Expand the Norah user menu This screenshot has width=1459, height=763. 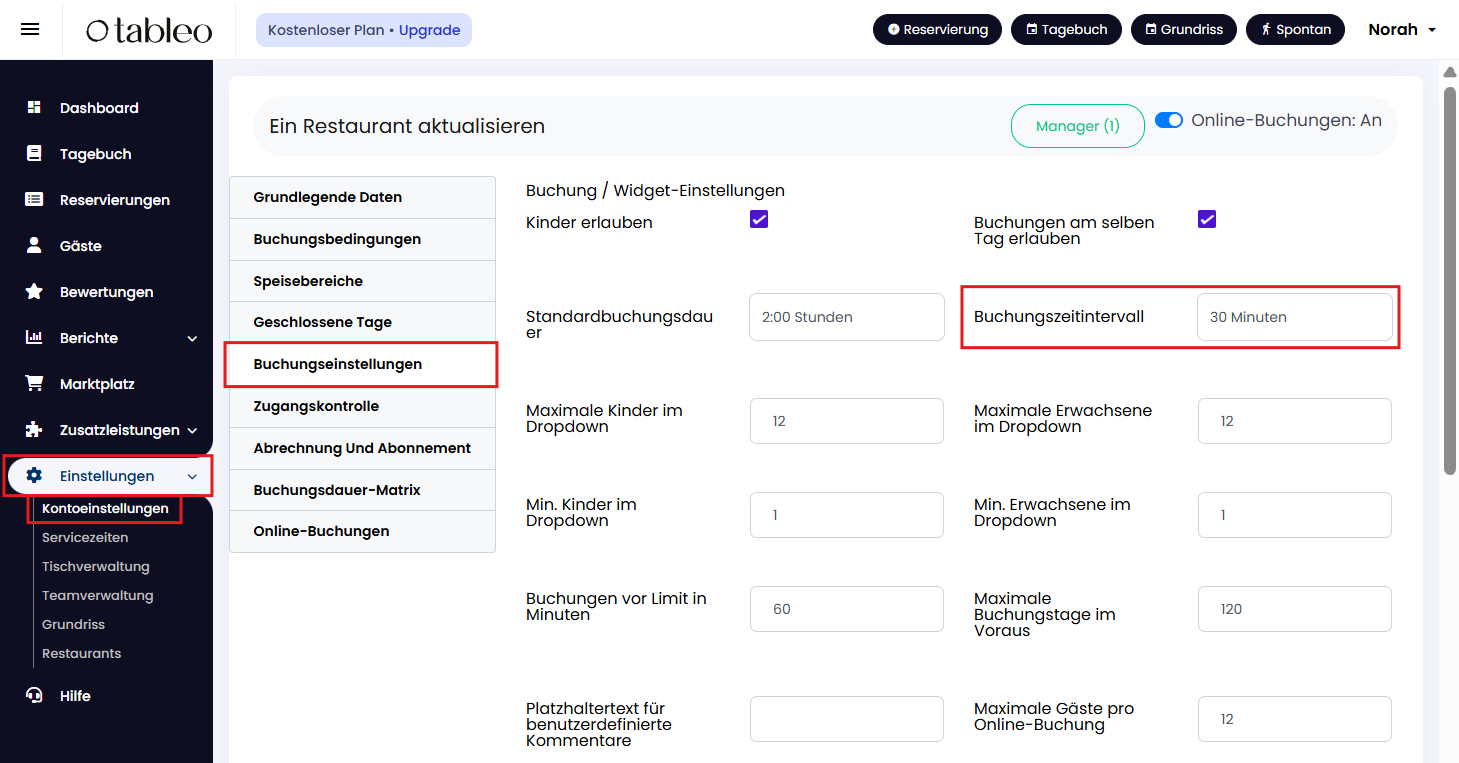point(1402,30)
